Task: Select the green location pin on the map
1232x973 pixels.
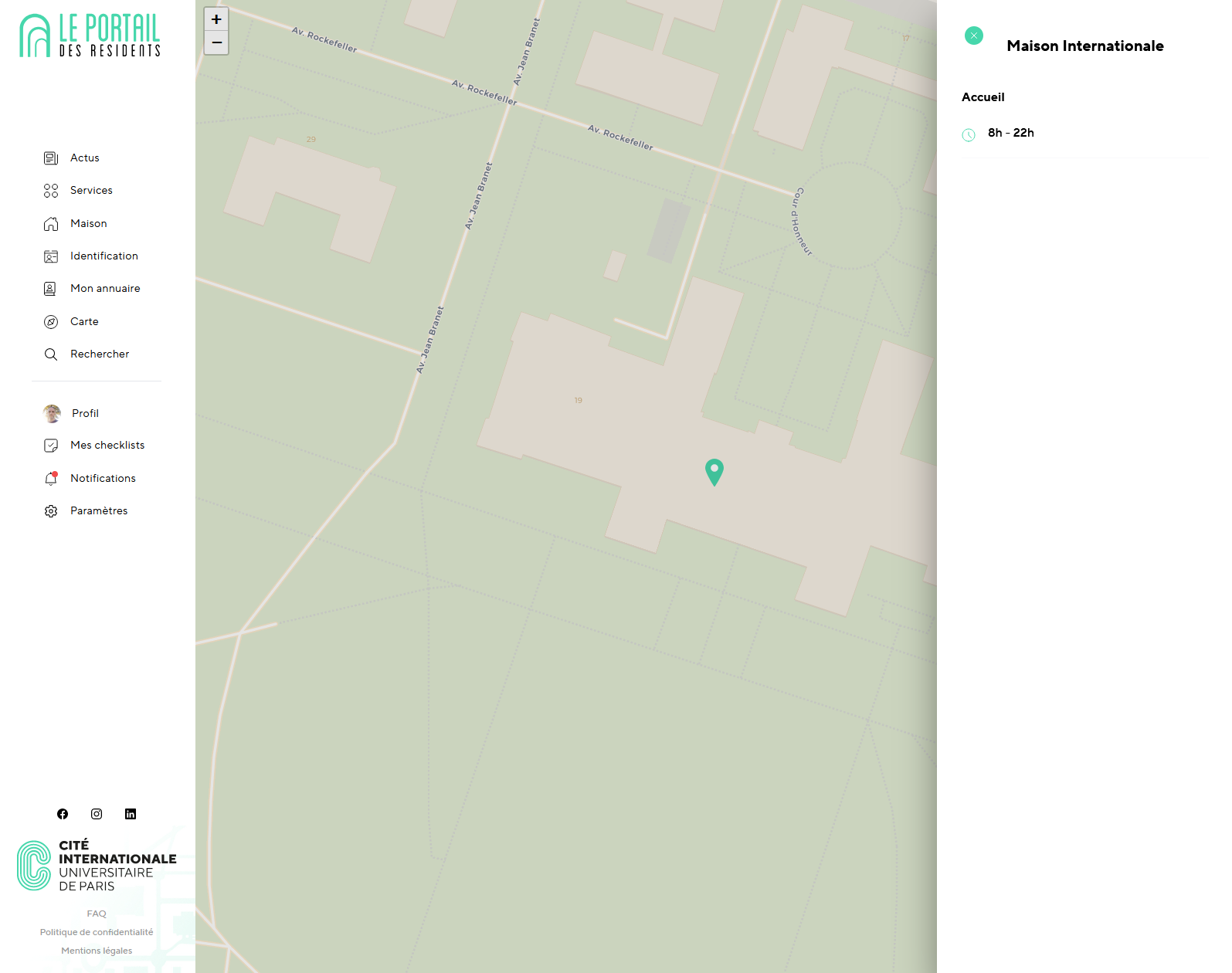Action: tap(714, 472)
